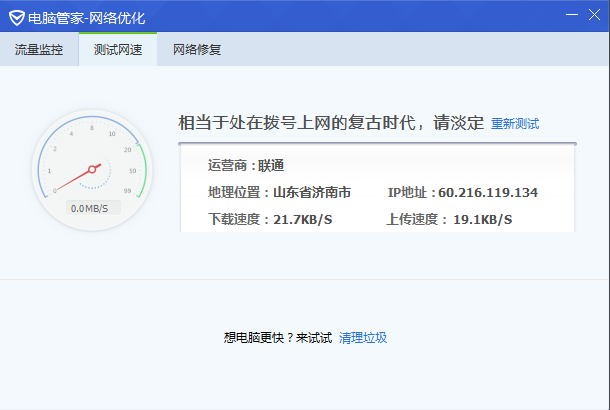
Task: Click the 地理位置 山东省济南市 text
Action: click(279, 192)
